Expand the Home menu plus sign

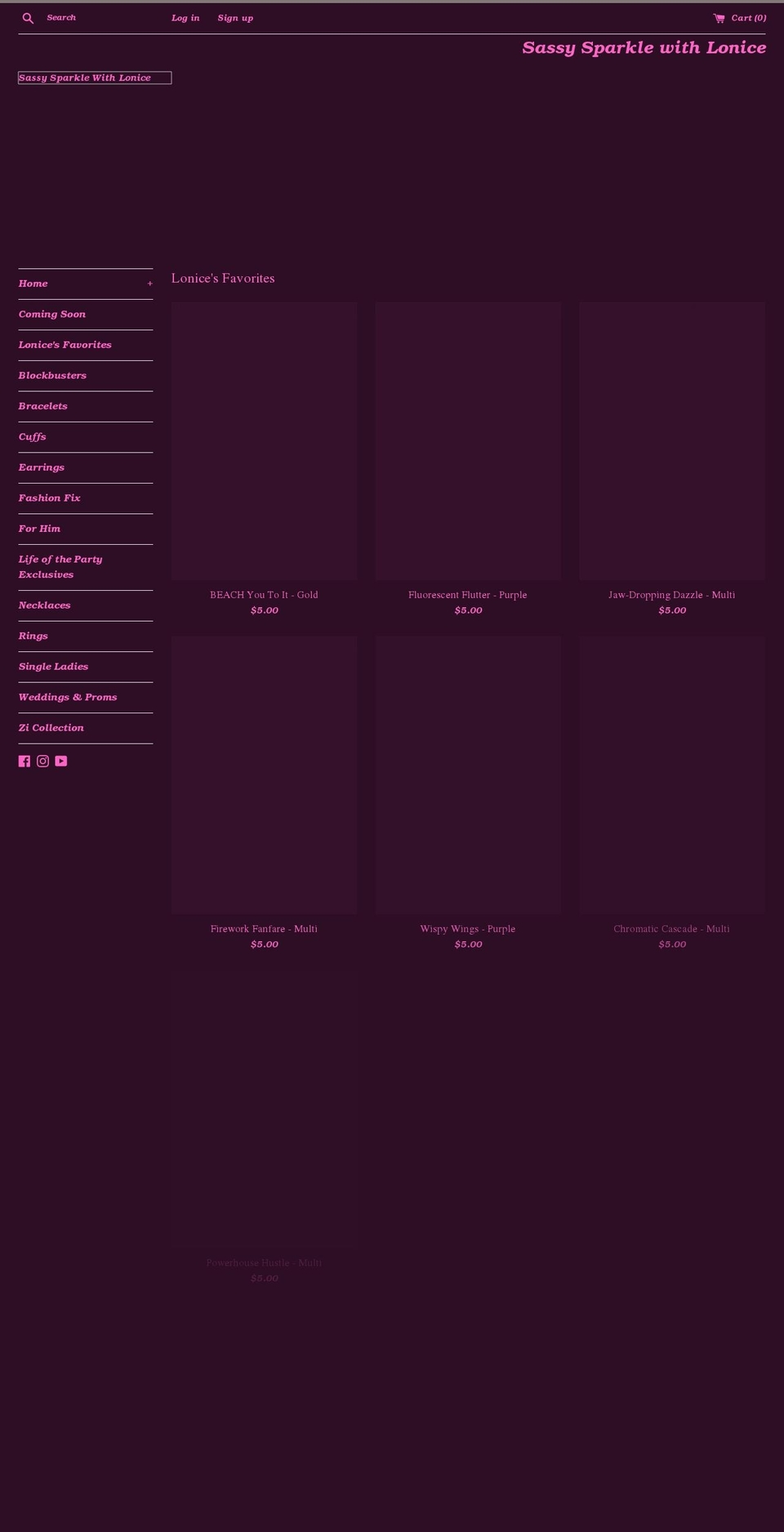click(x=149, y=284)
